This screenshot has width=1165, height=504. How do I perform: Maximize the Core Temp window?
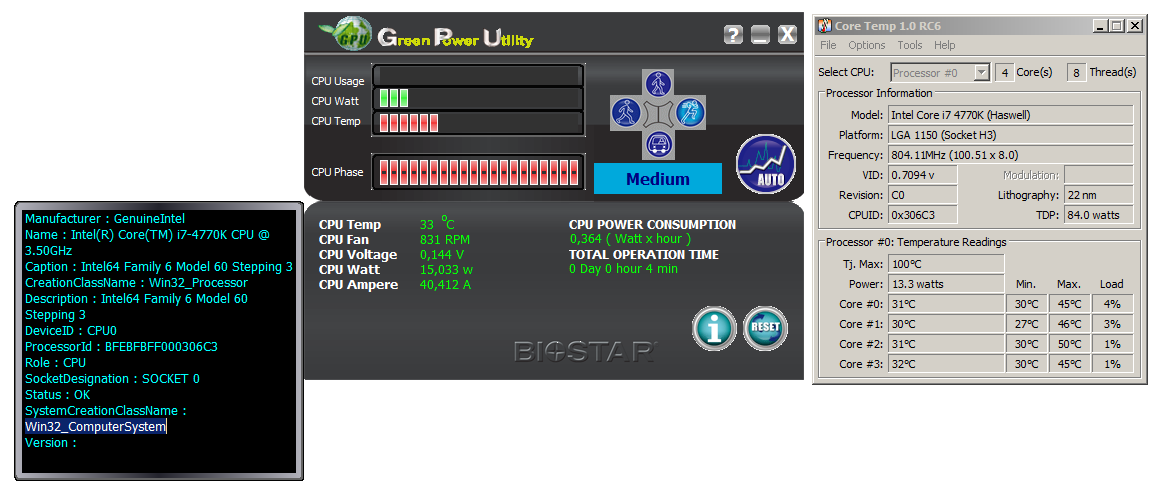[1117, 26]
